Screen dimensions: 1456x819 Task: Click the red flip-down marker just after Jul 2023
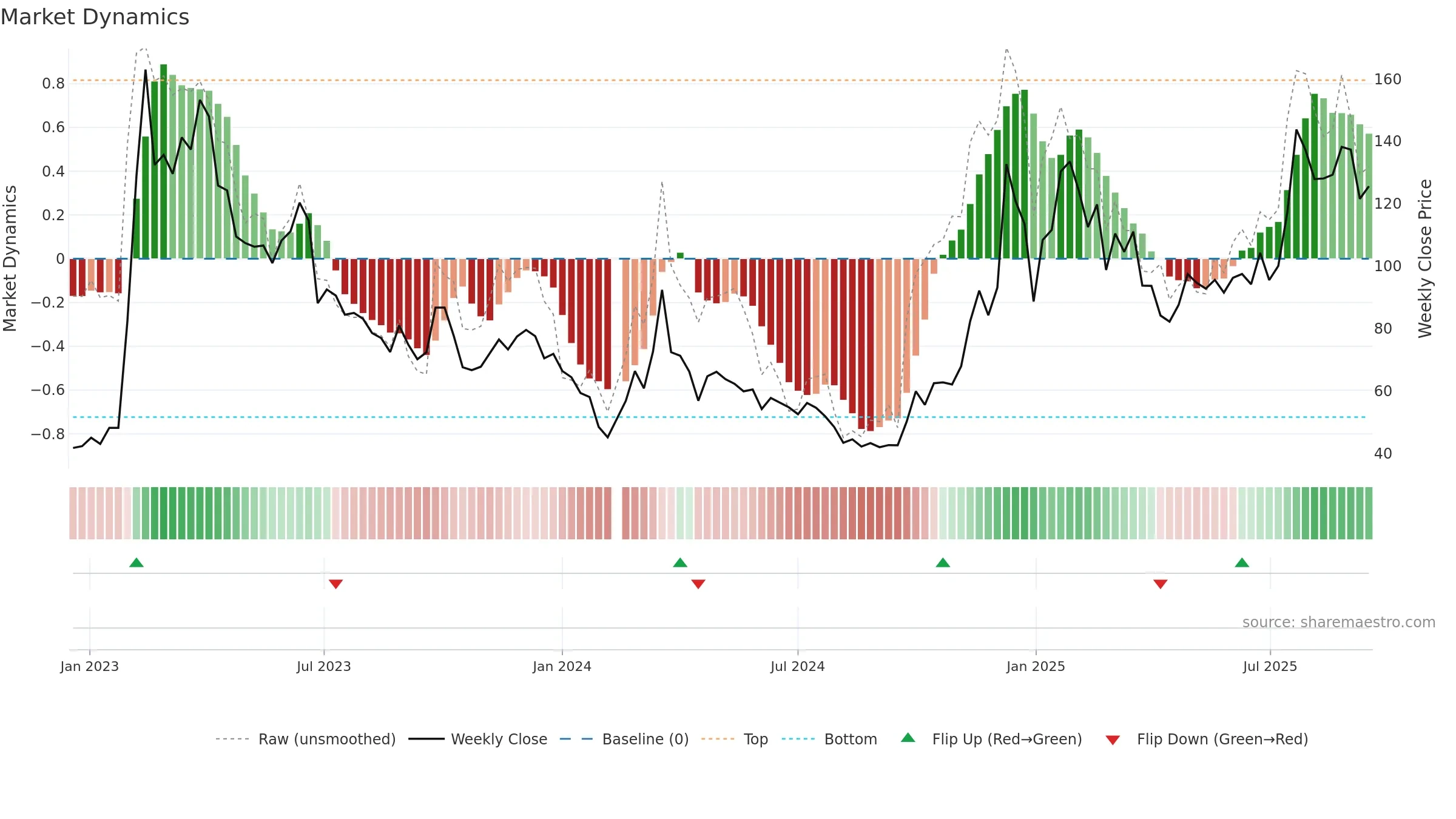coord(336,584)
